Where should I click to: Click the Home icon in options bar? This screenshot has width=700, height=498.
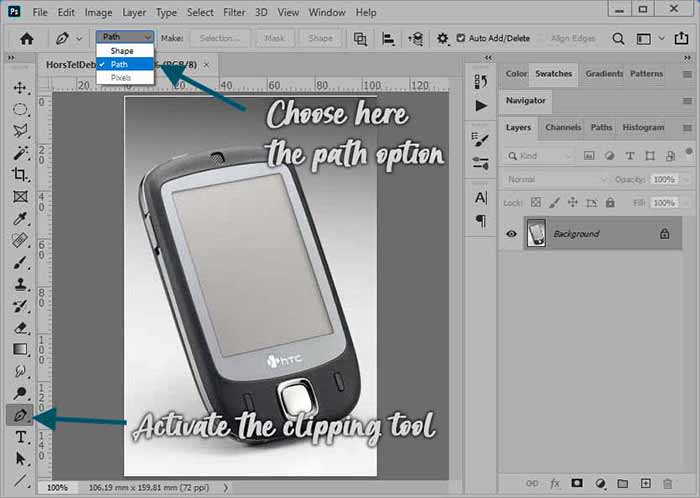(27, 39)
